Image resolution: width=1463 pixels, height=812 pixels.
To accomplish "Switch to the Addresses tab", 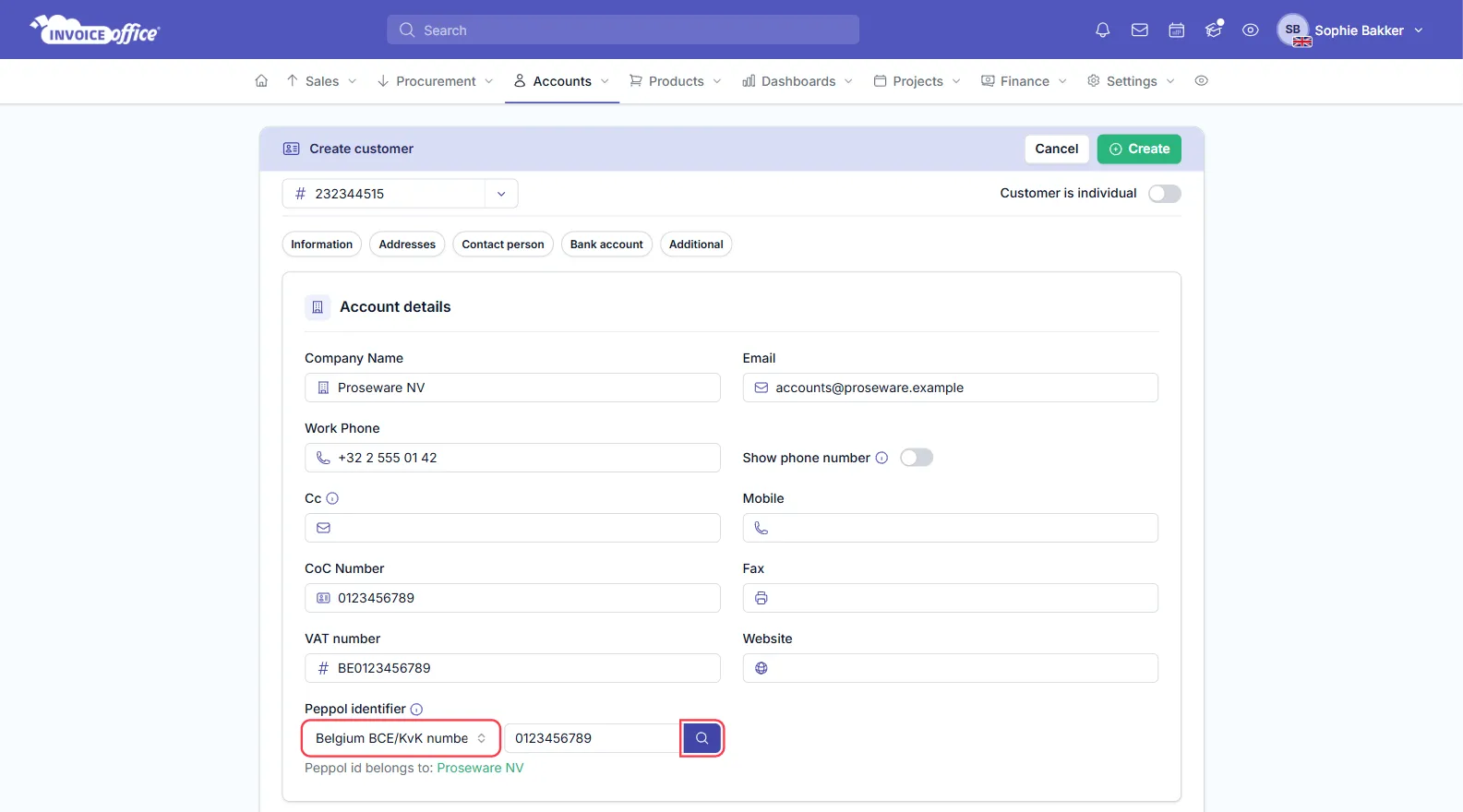I will [x=407, y=245].
